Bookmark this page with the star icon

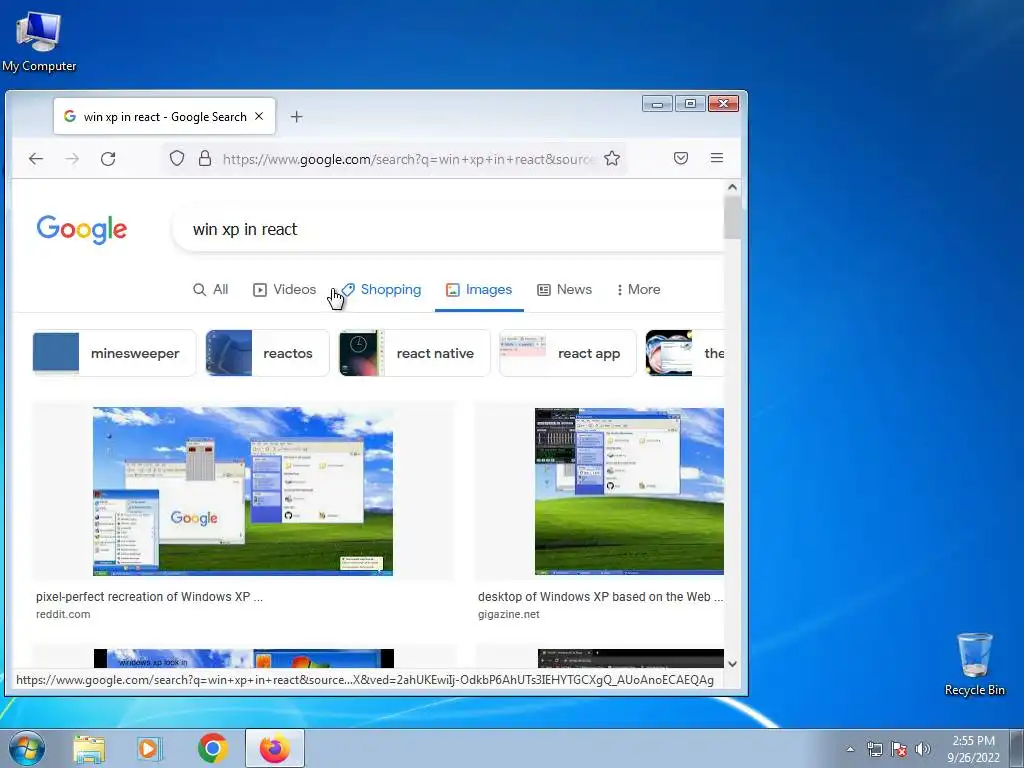click(x=612, y=159)
